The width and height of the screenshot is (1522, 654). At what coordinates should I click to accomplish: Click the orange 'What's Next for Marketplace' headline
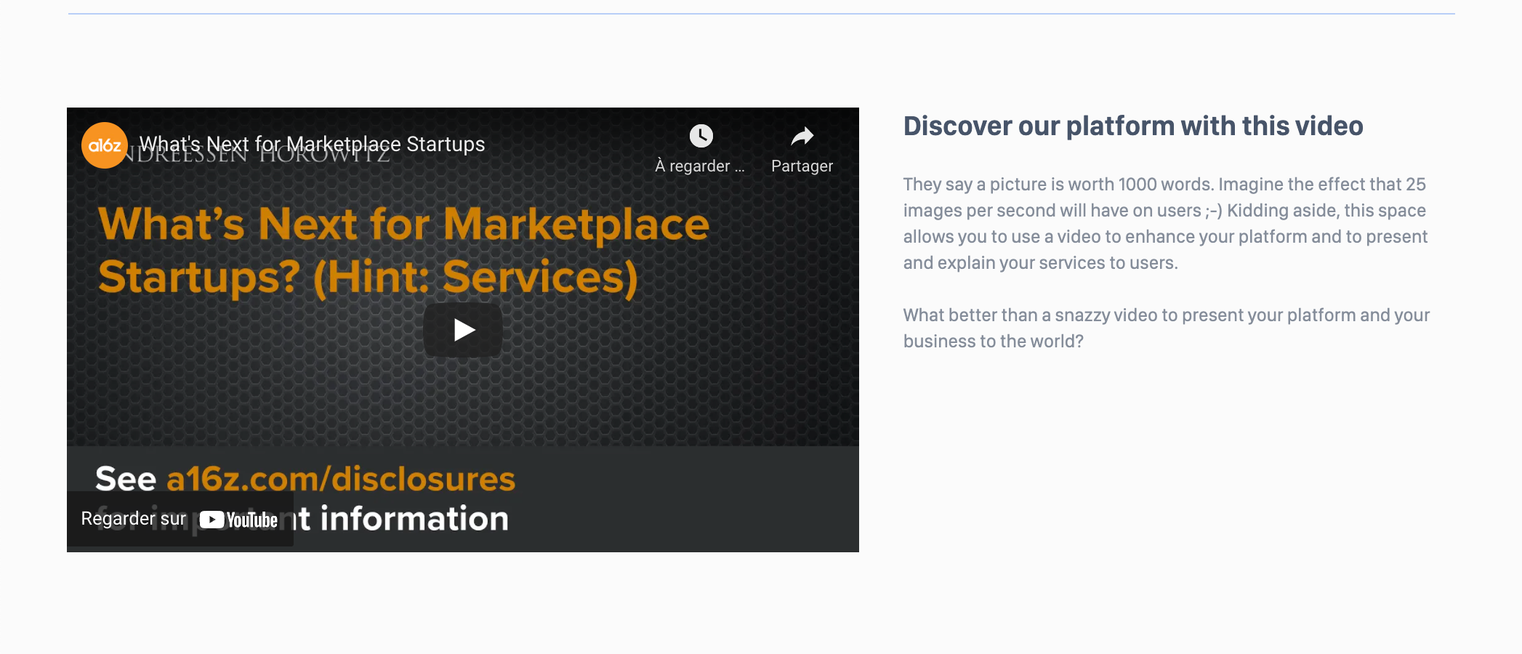(403, 224)
